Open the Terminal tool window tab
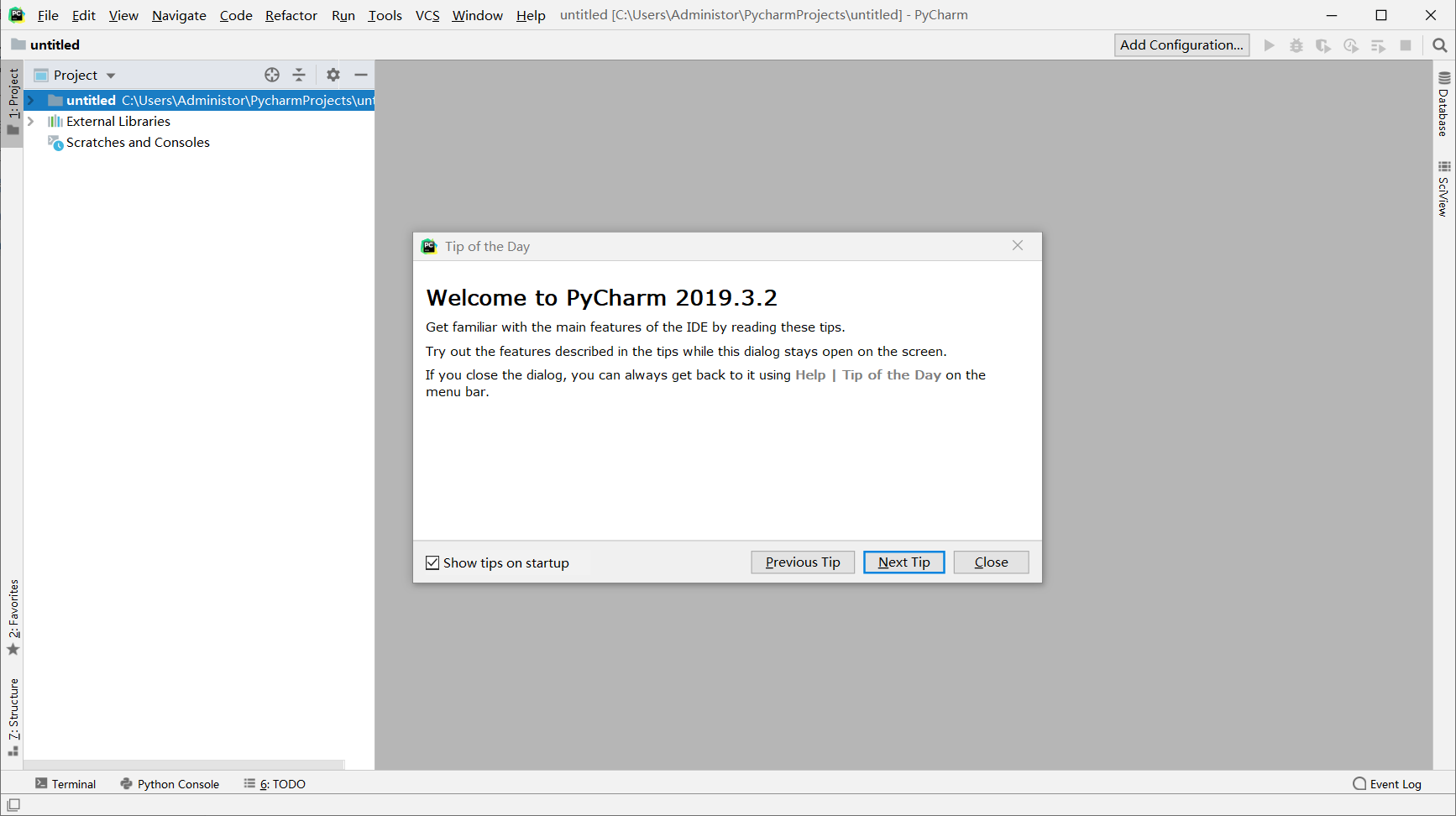This screenshot has width=1456, height=816. tap(65, 784)
